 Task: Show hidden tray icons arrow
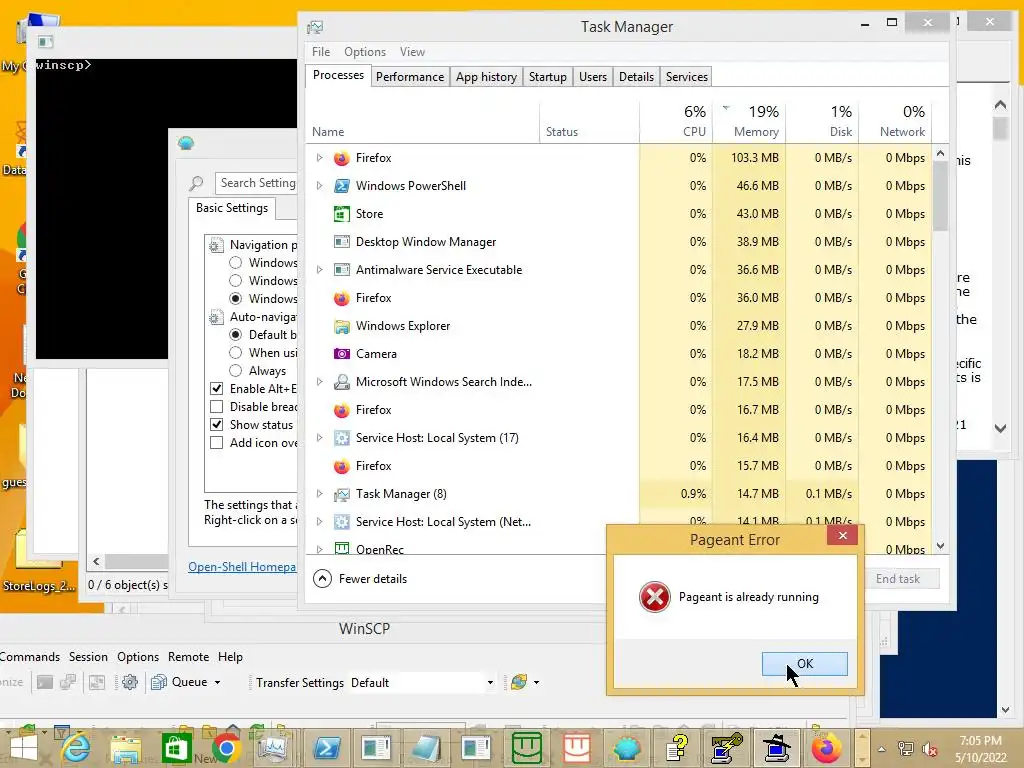pos(882,749)
